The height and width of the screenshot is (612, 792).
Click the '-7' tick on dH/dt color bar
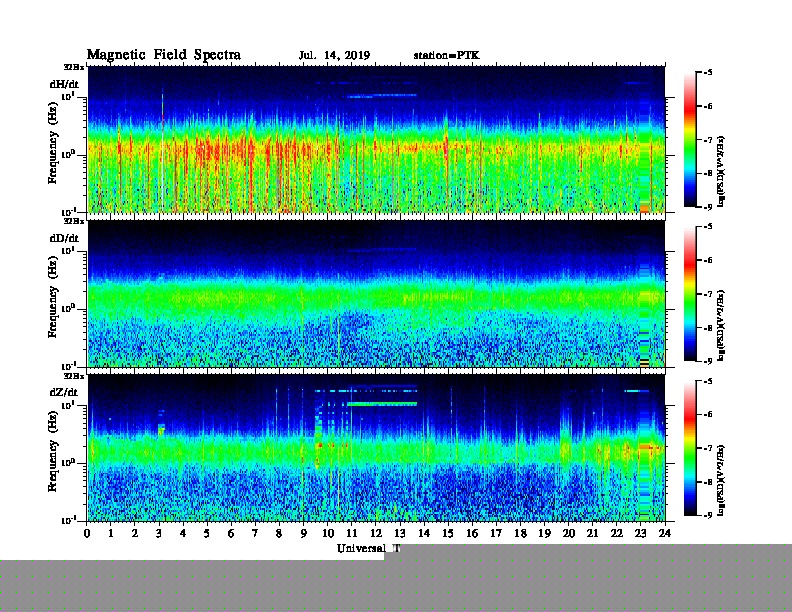[x=708, y=140]
